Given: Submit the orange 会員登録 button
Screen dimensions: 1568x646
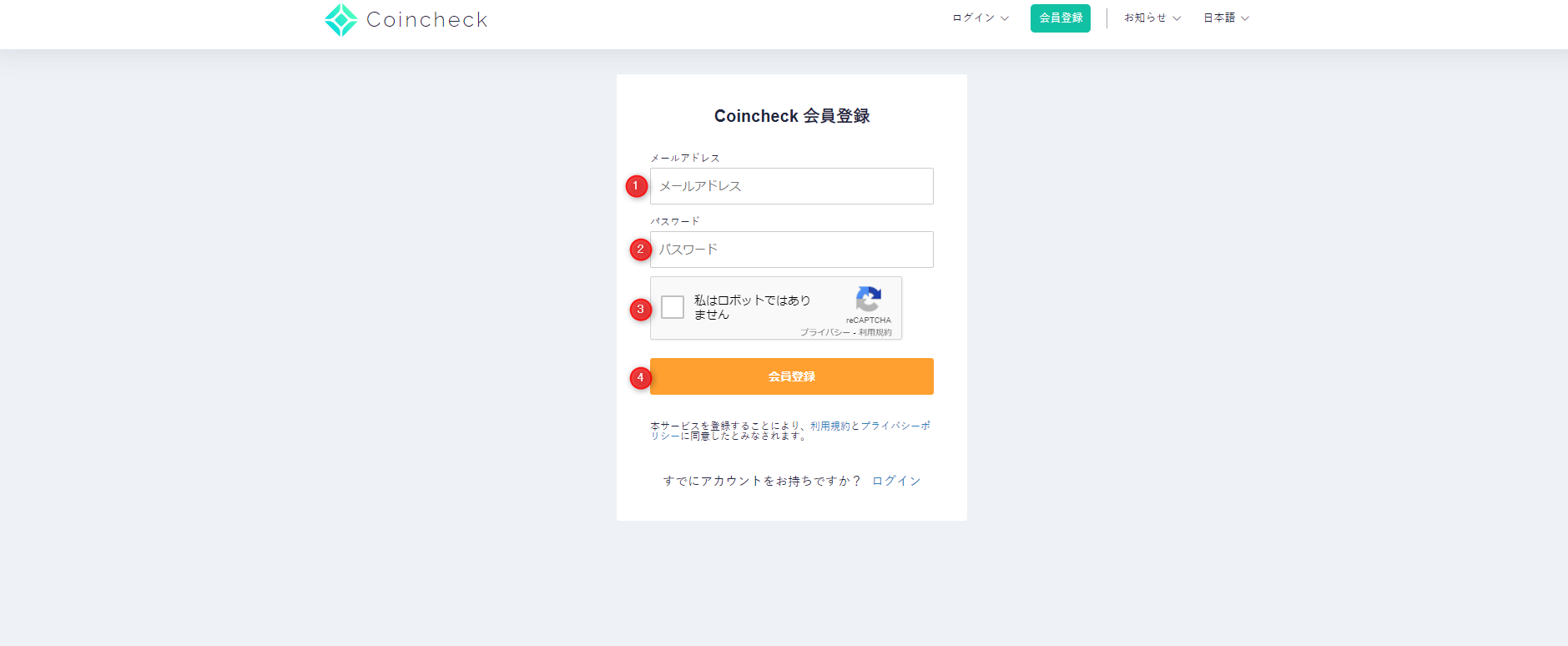Looking at the screenshot, I should [x=791, y=376].
